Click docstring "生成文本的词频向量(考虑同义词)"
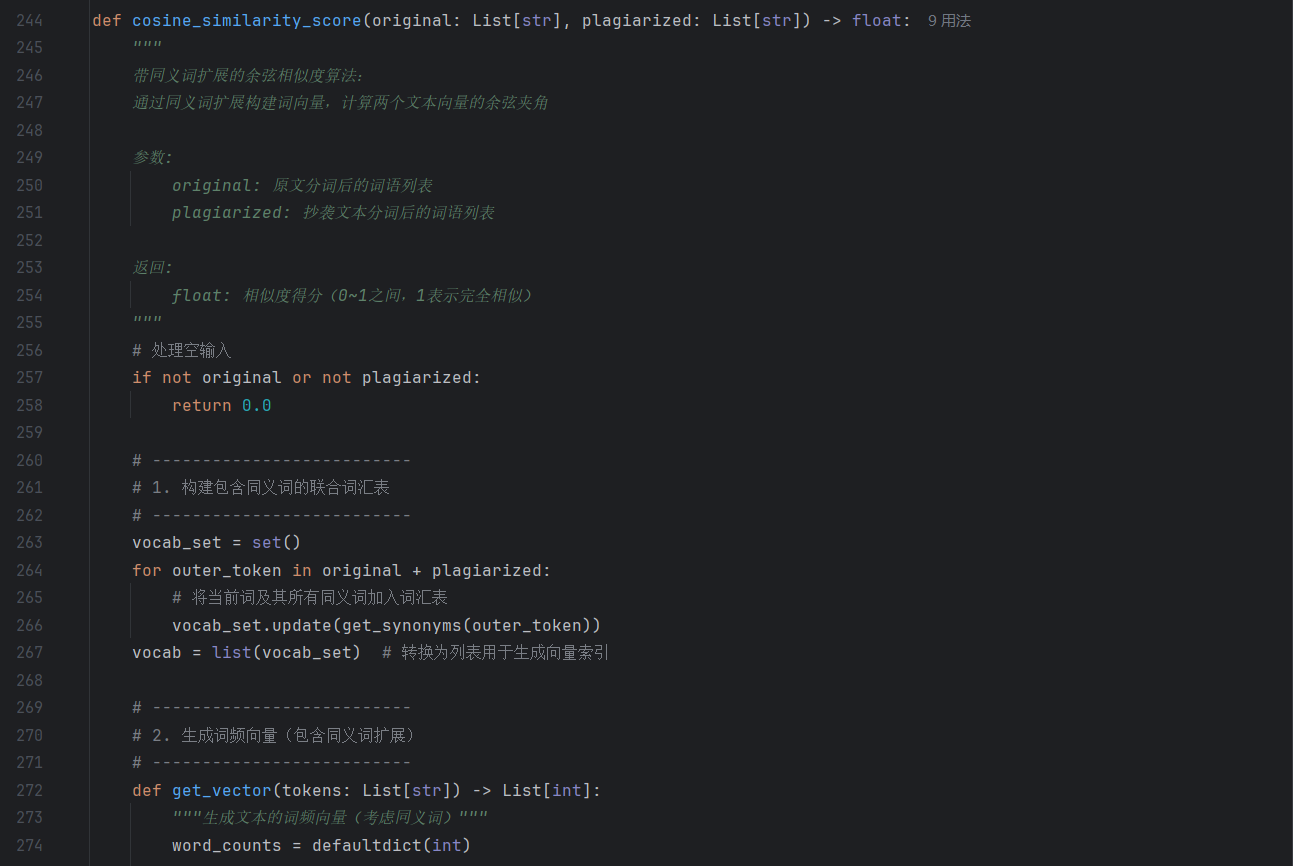The height and width of the screenshot is (866, 1293). click(x=330, y=817)
